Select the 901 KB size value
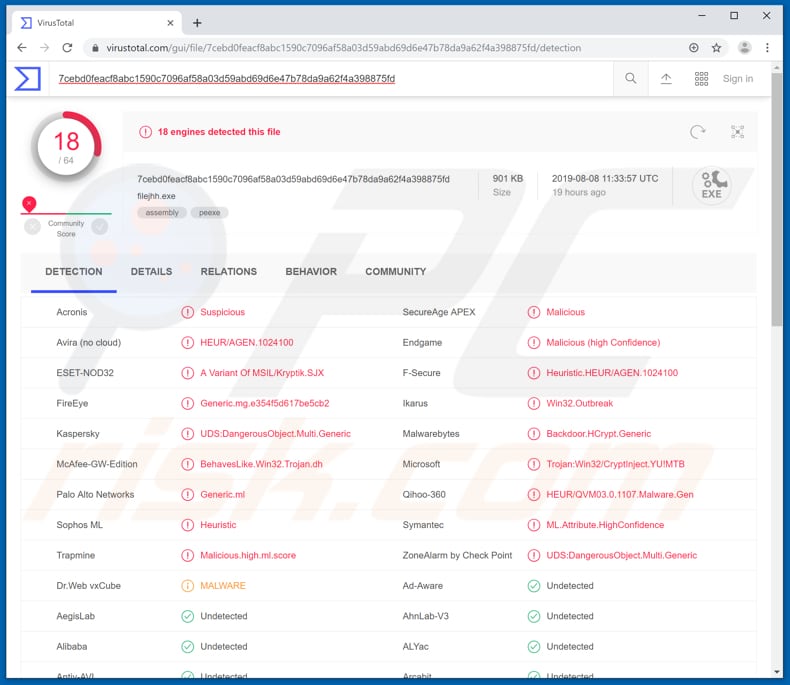The width and height of the screenshot is (790, 685). click(508, 178)
